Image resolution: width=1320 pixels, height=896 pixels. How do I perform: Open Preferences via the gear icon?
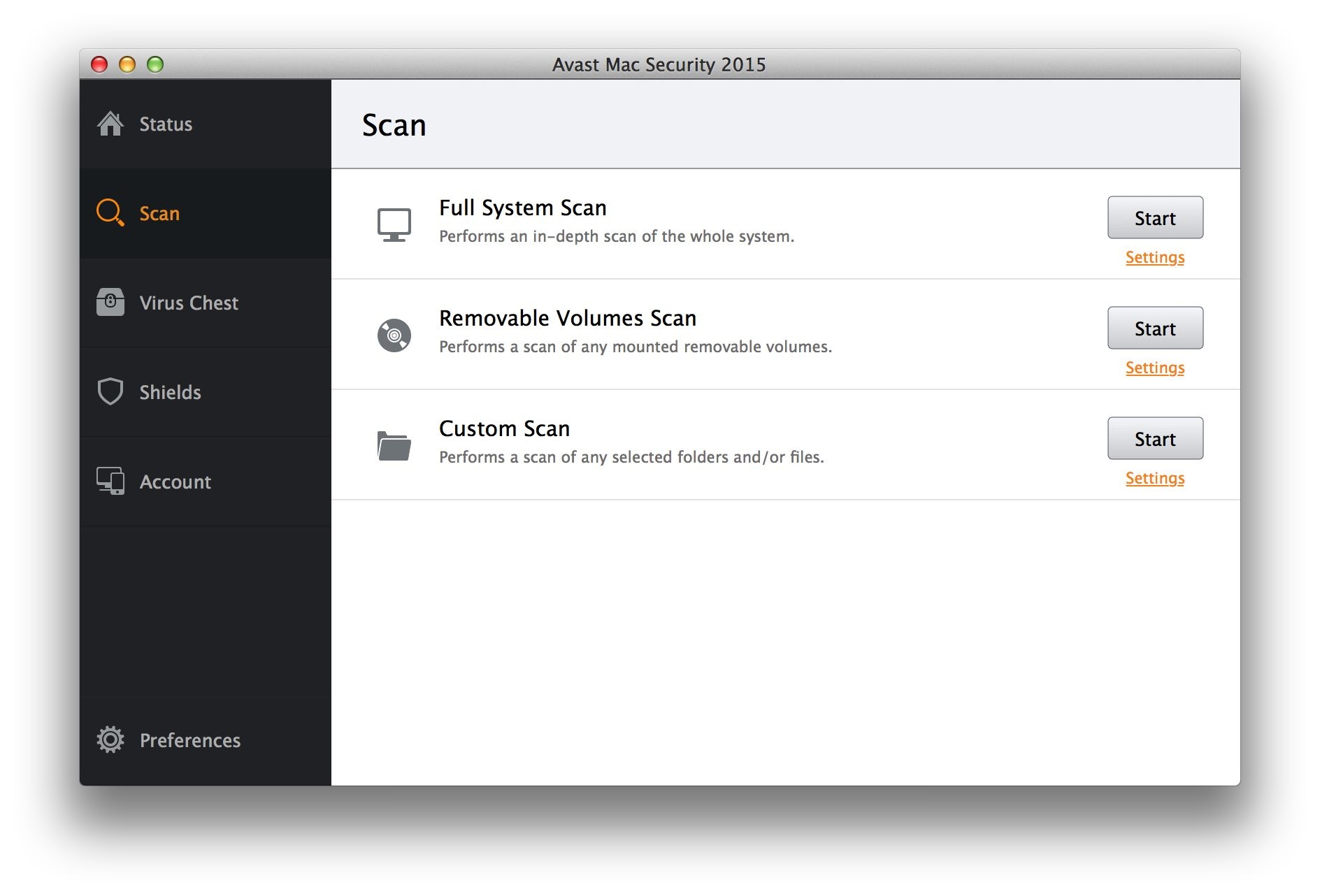coord(110,740)
